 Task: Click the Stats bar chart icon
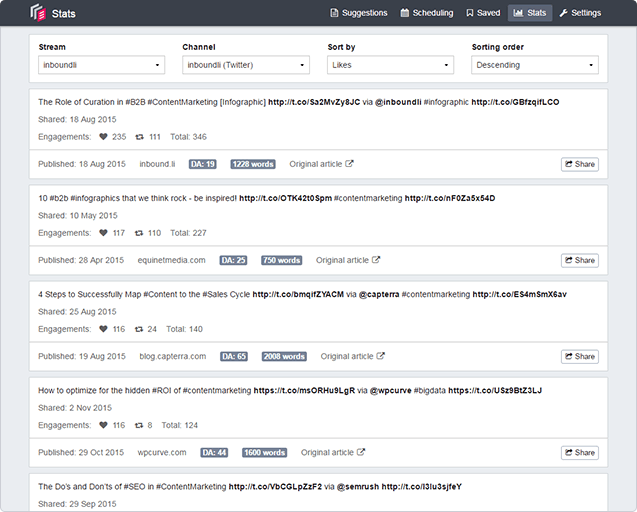click(518, 13)
